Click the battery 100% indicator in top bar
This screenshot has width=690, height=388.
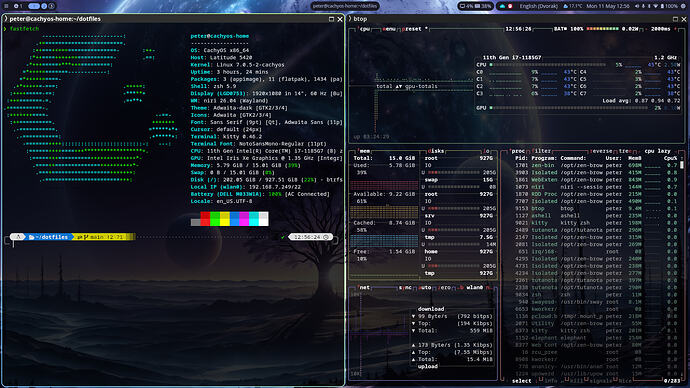669,6
